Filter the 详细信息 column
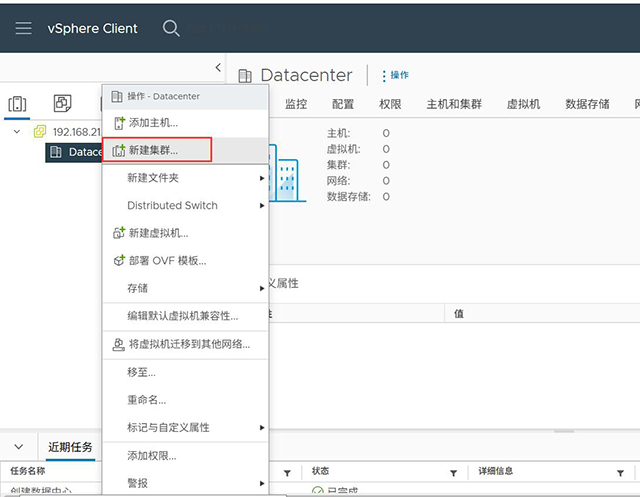Screen dimensions: 640x497 [620, 473]
